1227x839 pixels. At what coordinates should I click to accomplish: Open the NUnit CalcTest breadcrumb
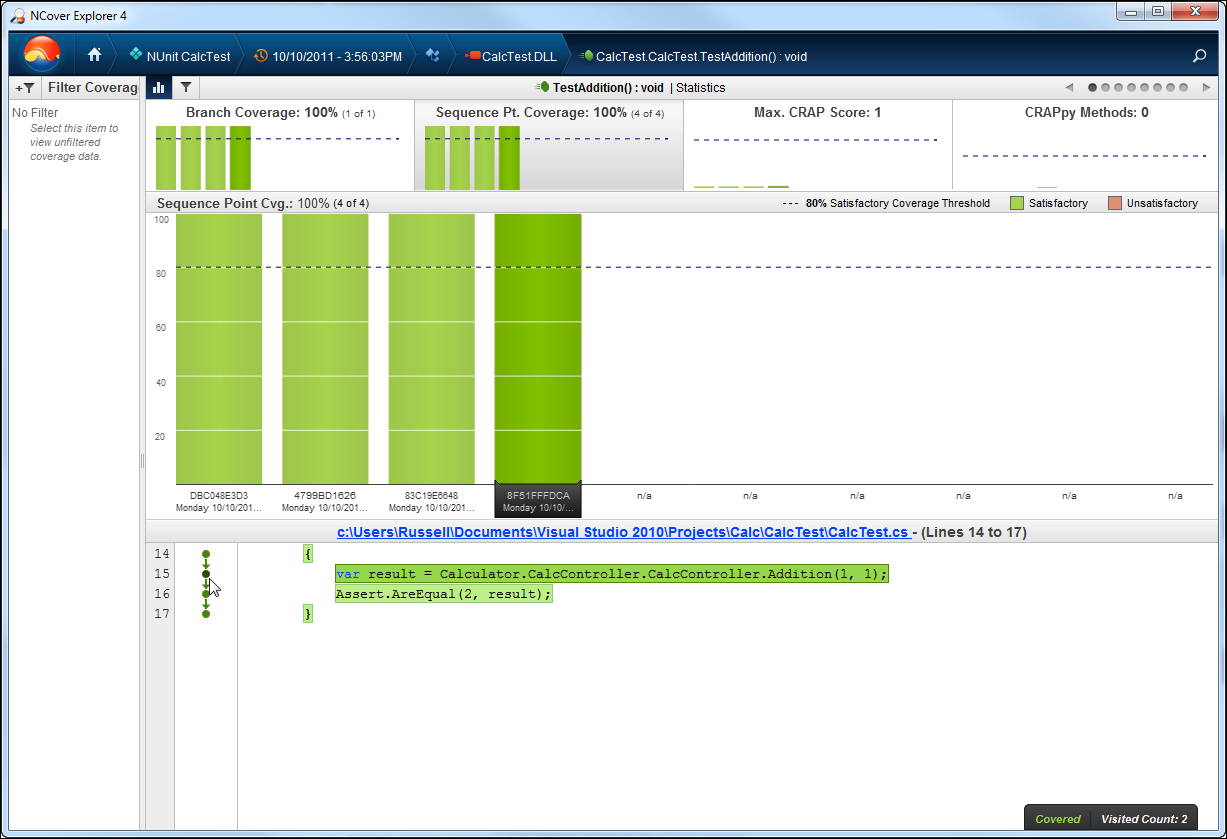(x=180, y=56)
